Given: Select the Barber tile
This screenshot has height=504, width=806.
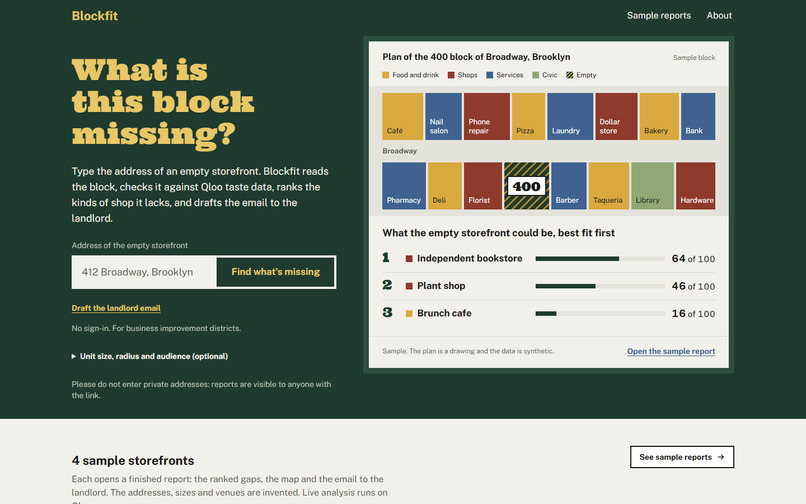Looking at the screenshot, I should pos(569,186).
